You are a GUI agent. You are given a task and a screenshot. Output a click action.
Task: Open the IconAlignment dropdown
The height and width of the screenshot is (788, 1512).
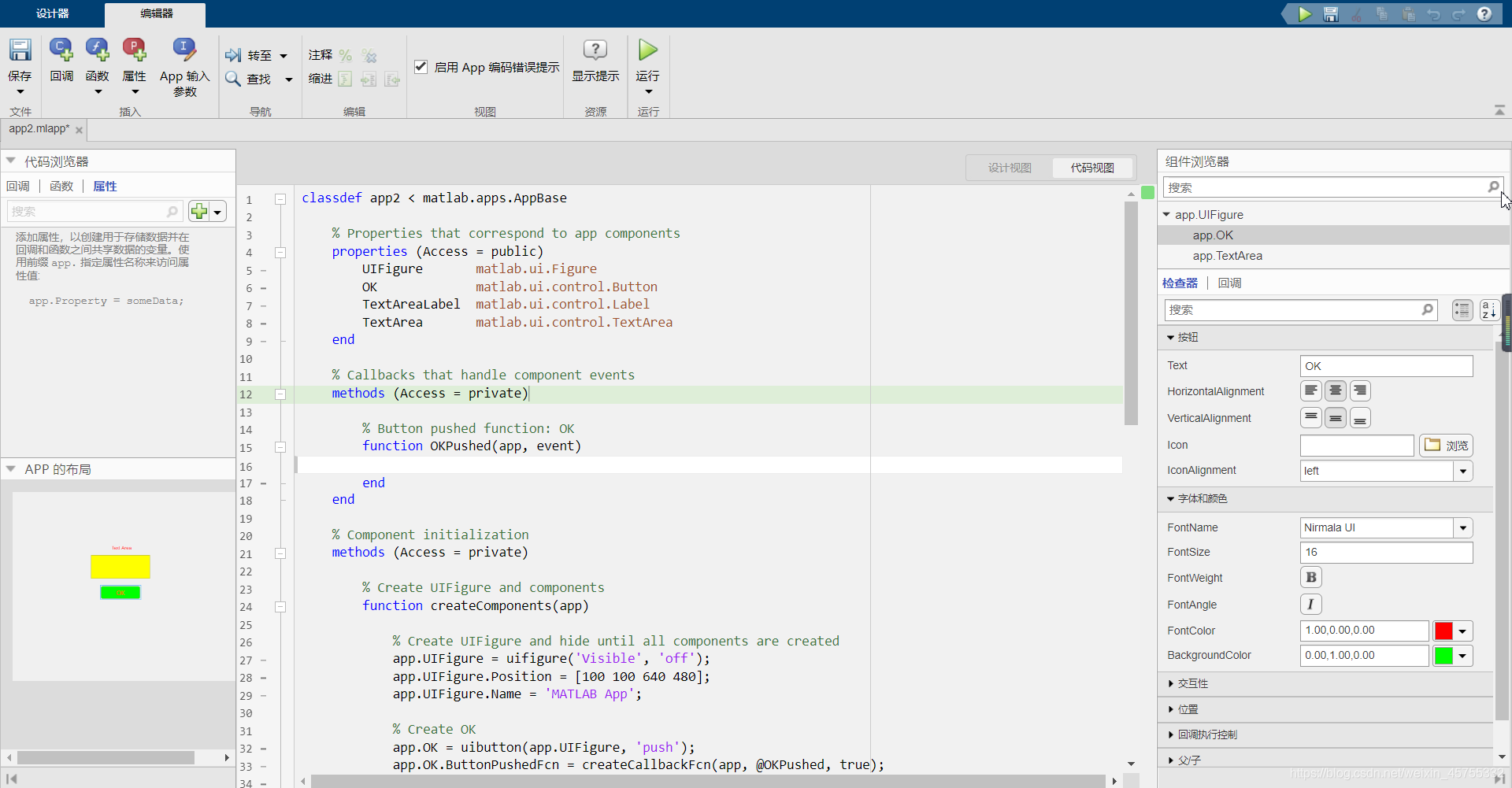click(x=1464, y=471)
